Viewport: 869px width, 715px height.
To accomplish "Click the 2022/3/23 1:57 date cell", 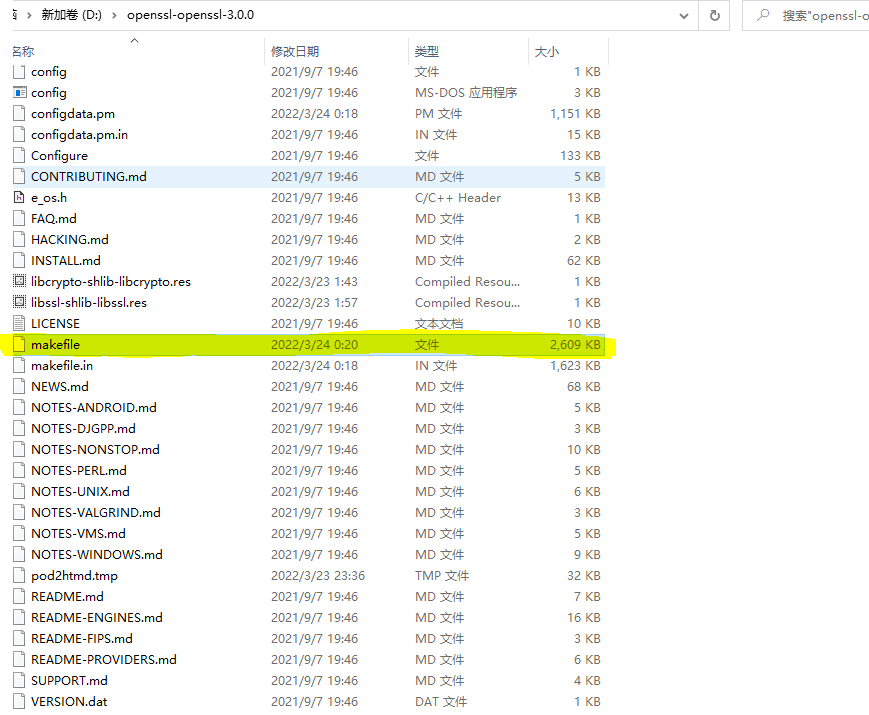I will point(314,303).
